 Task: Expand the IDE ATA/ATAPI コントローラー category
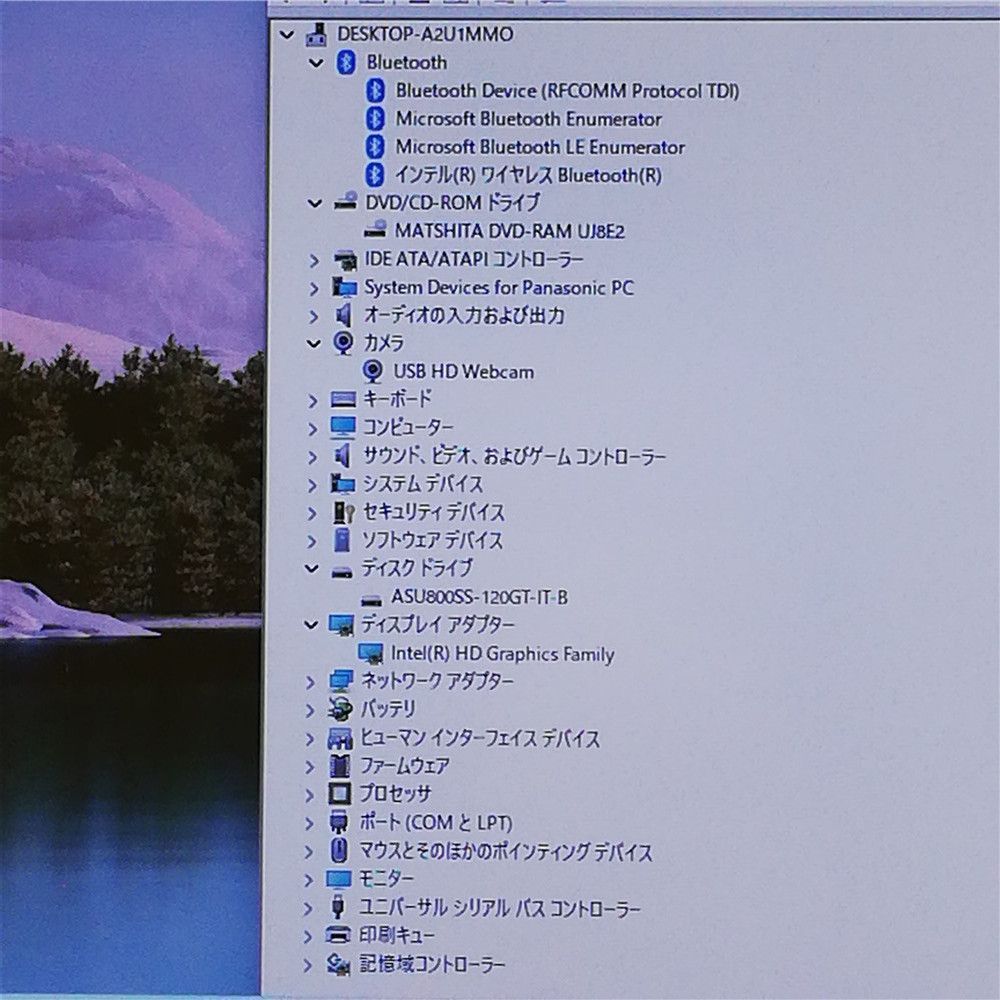[x=314, y=260]
